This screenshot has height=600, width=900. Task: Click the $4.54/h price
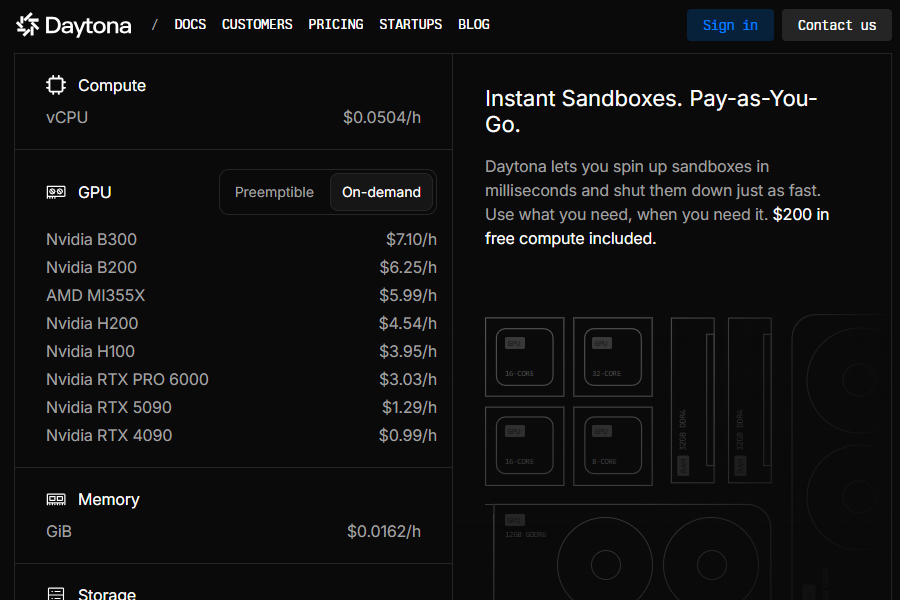(408, 324)
